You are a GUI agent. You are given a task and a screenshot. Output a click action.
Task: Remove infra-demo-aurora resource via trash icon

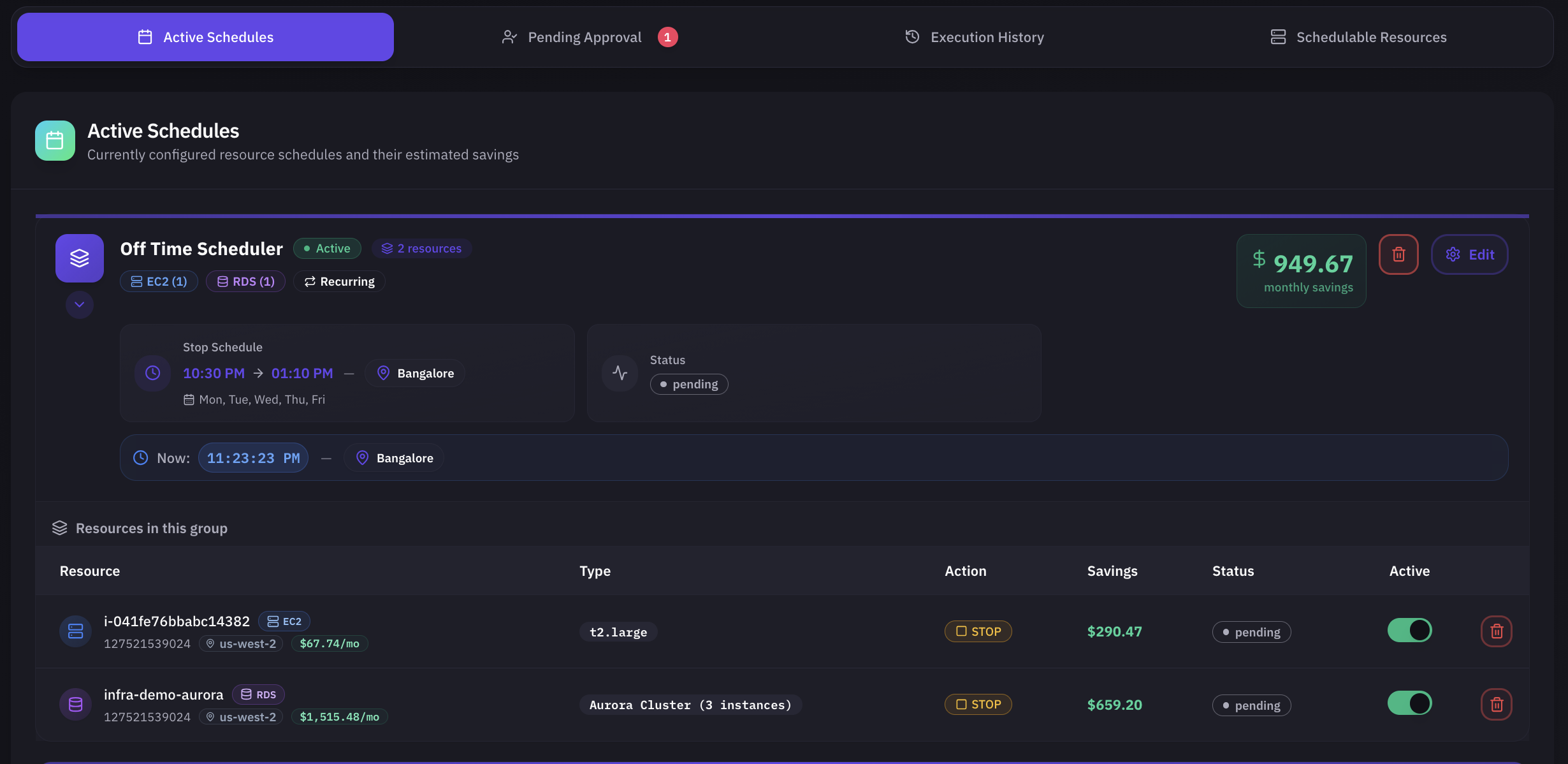[1496, 705]
